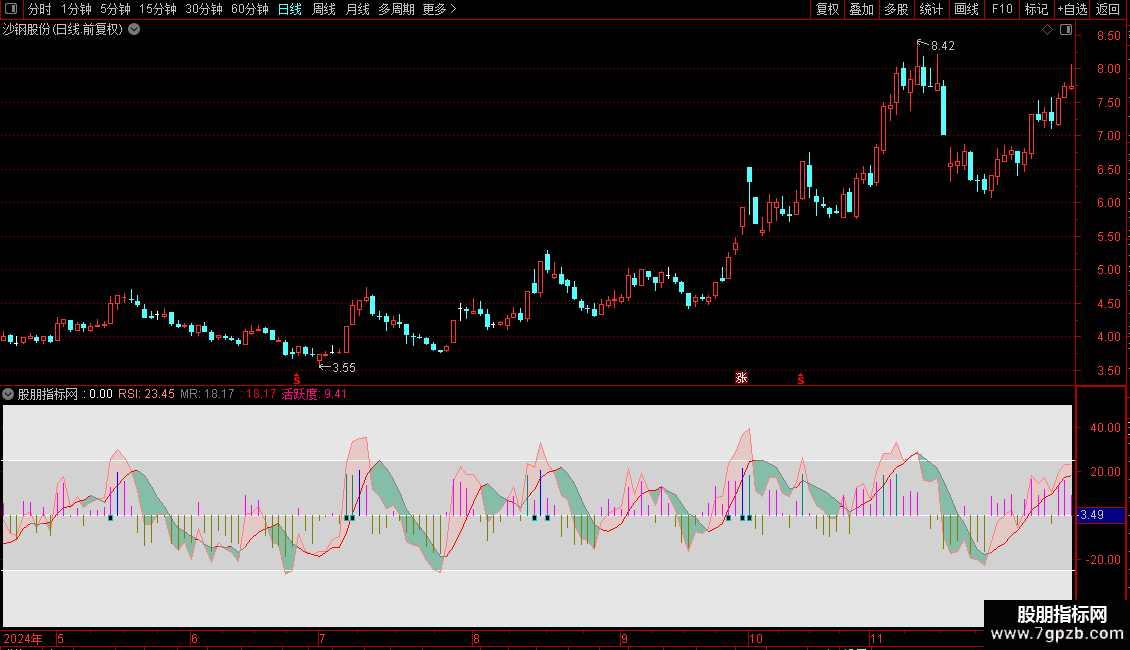Switch to 分时 chart tab

pos(40,9)
